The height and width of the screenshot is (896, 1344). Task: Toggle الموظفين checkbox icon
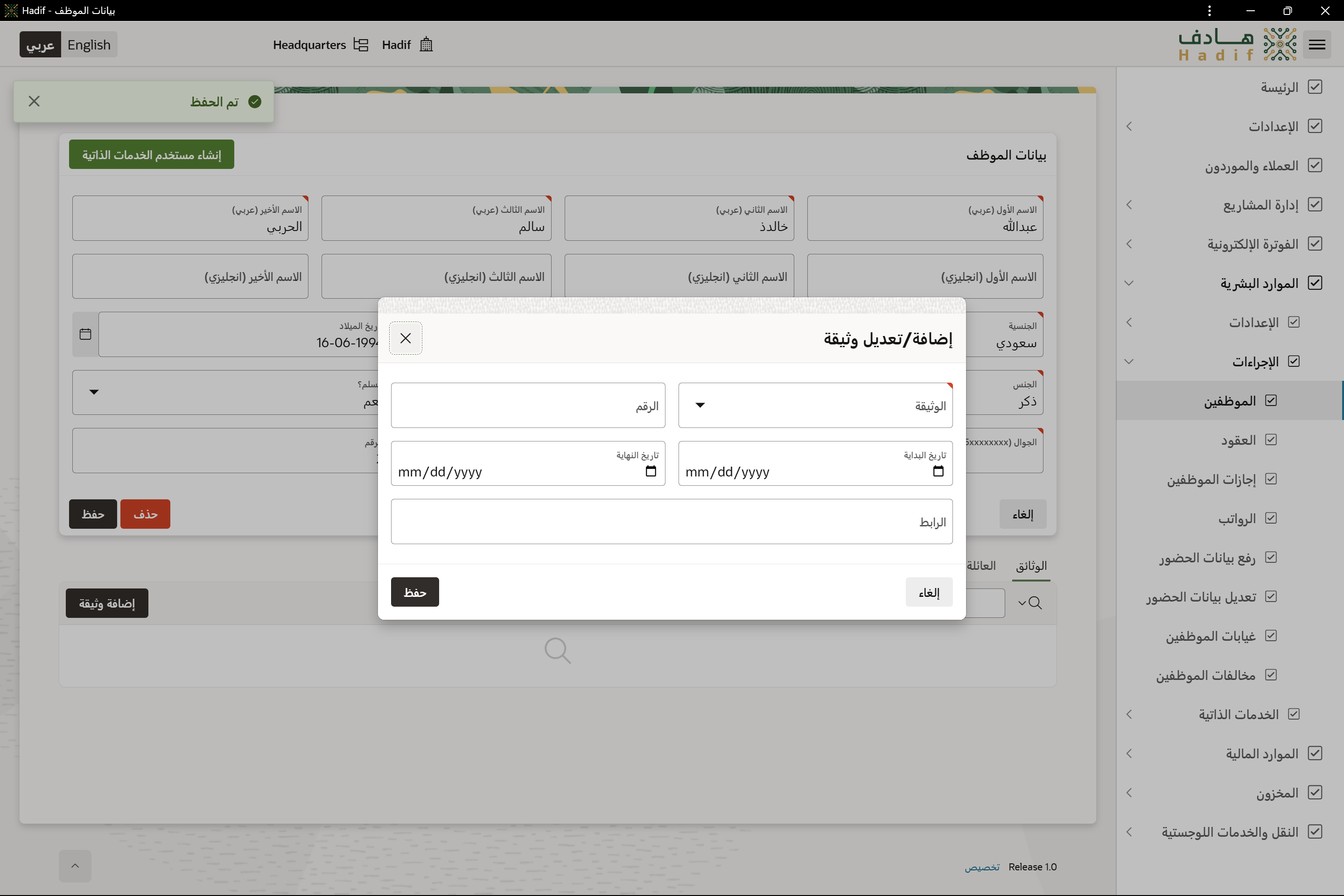1270,400
